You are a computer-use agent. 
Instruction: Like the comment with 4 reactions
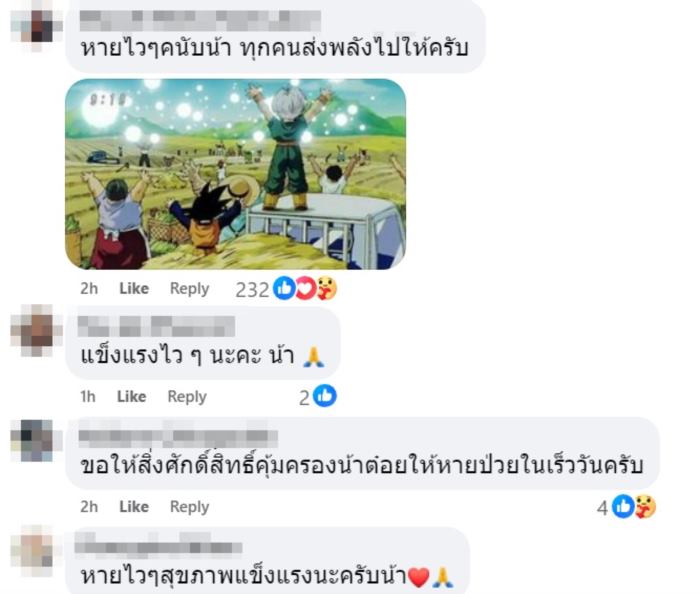tap(134, 507)
